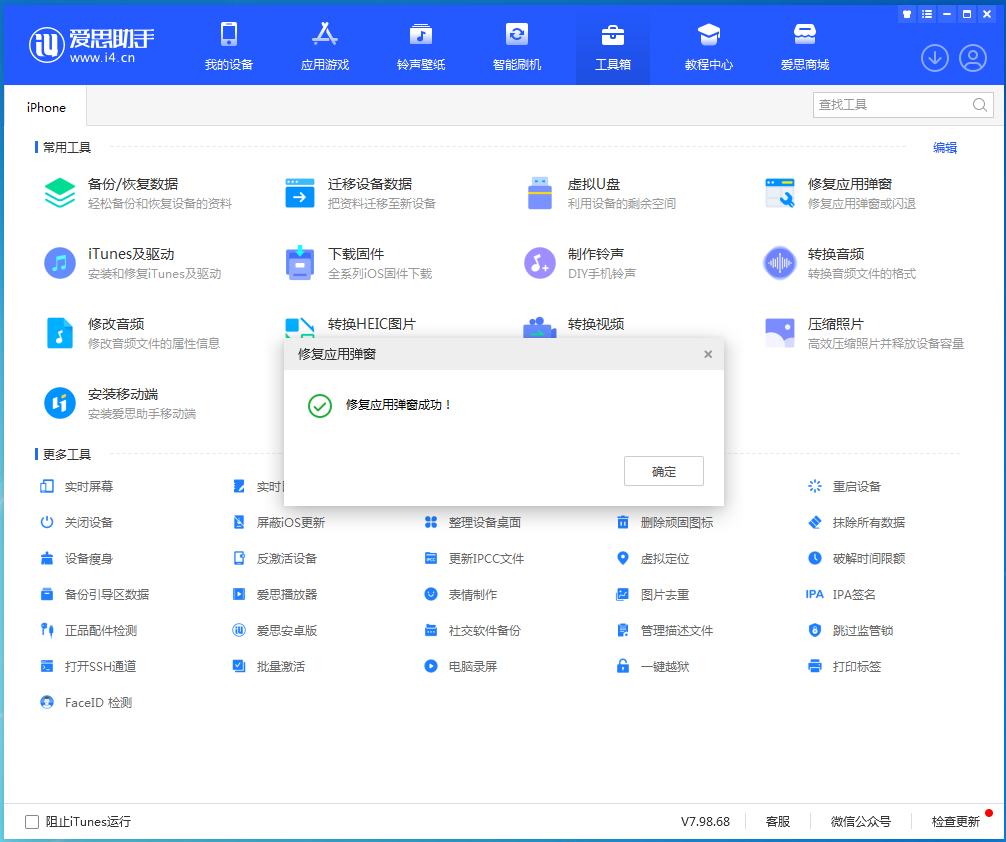The height and width of the screenshot is (842, 1006).
Task: Click 编辑 to edit common tools
Action: pos(944,147)
